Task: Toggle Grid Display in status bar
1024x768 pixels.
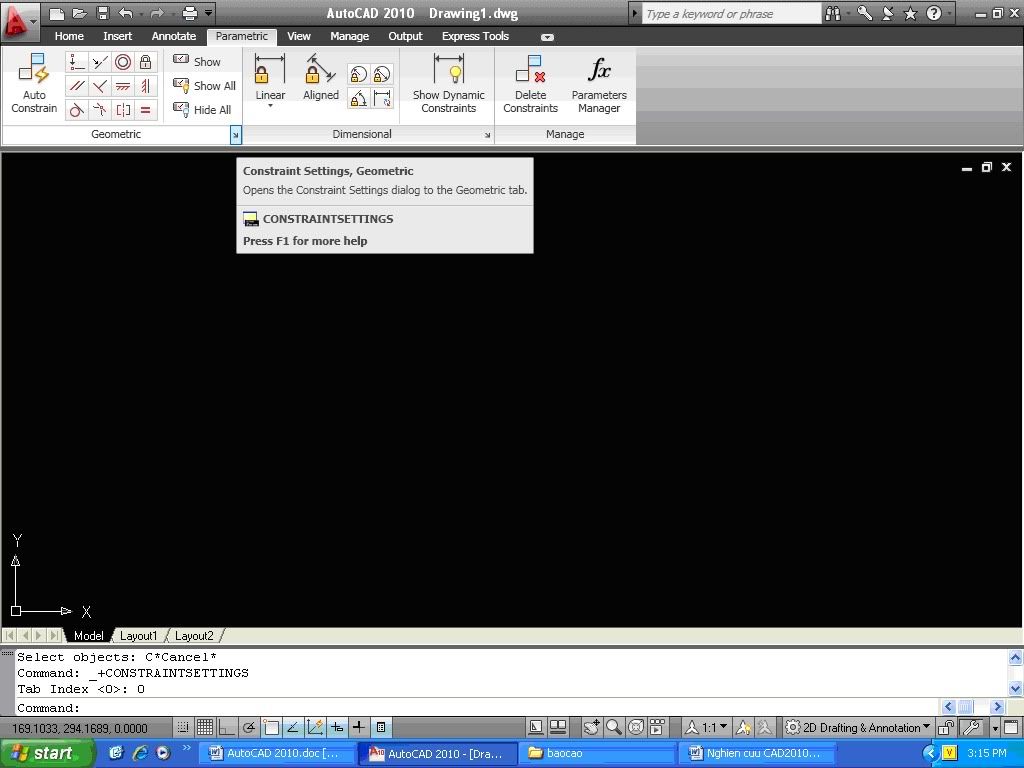Action: coord(204,727)
